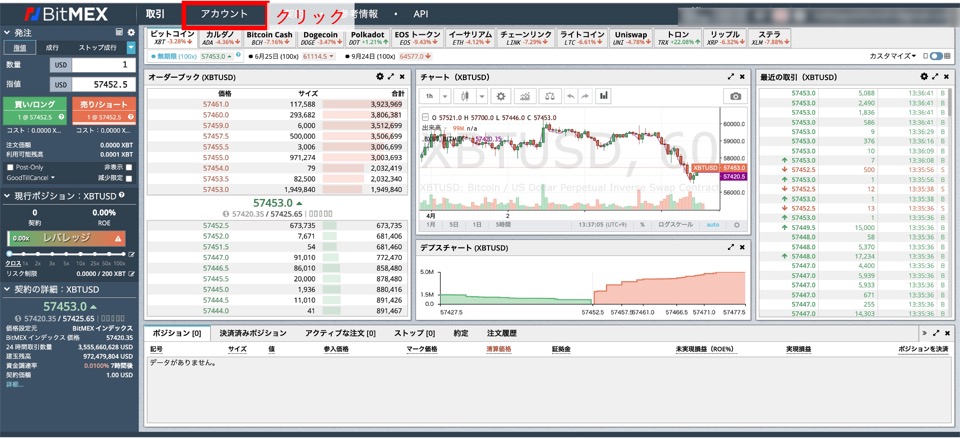Enable the Post-Only checkbox
This screenshot has width=960, height=438.
(10, 167)
